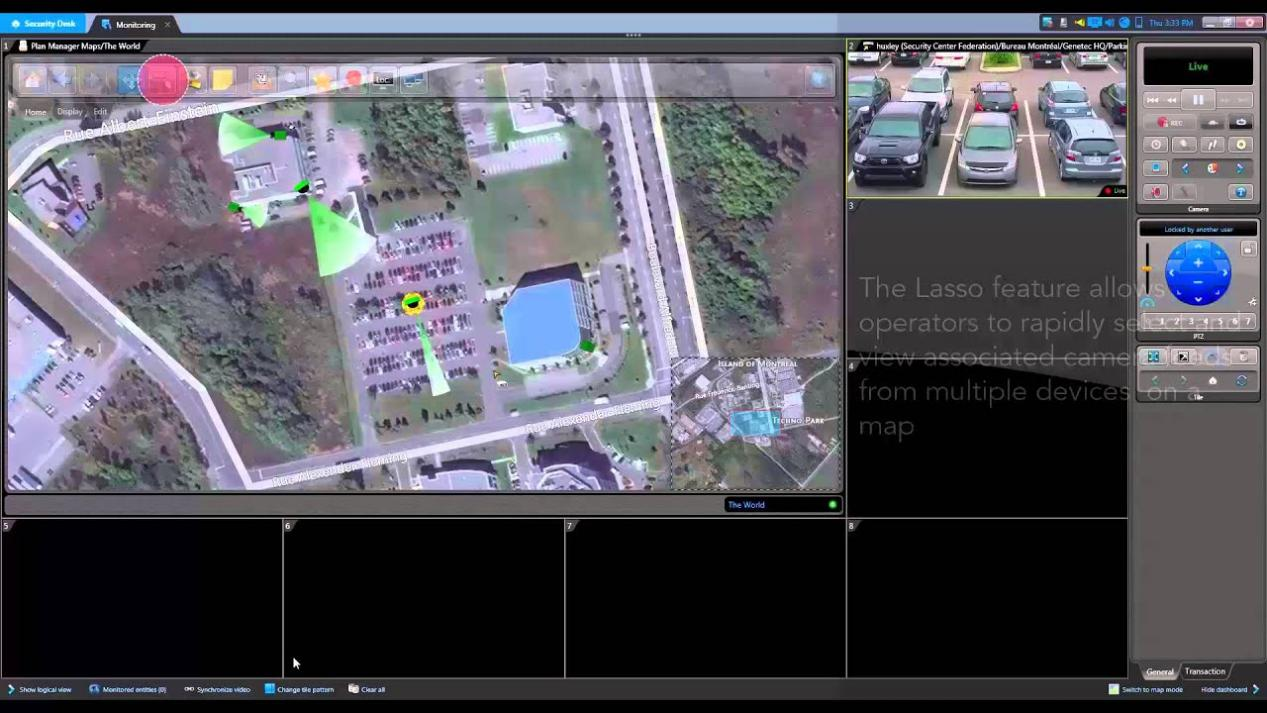Click the yellow camera marker on parking lot
The width and height of the screenshot is (1267, 713).
[x=412, y=302]
